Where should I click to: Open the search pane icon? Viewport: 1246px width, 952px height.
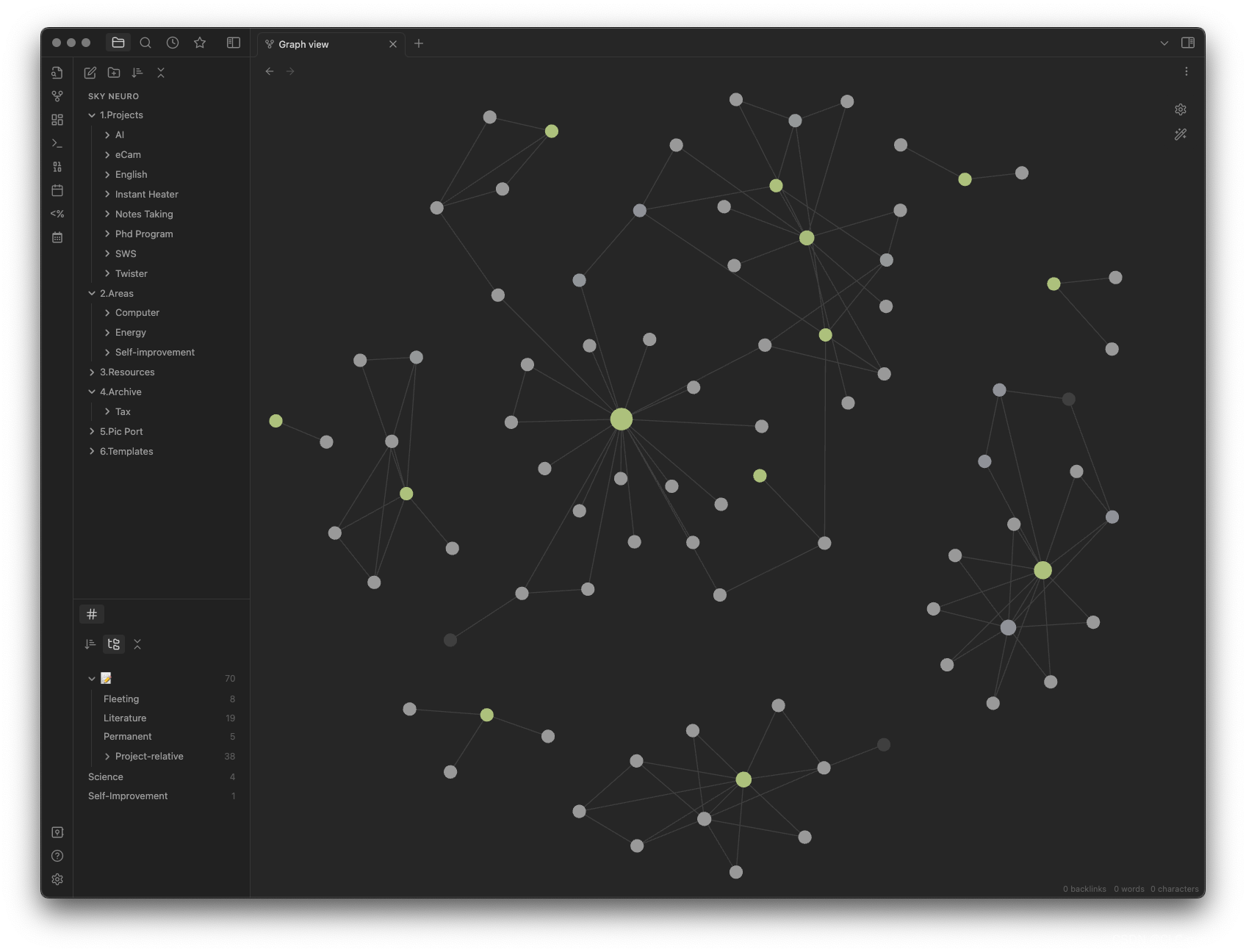click(x=145, y=43)
